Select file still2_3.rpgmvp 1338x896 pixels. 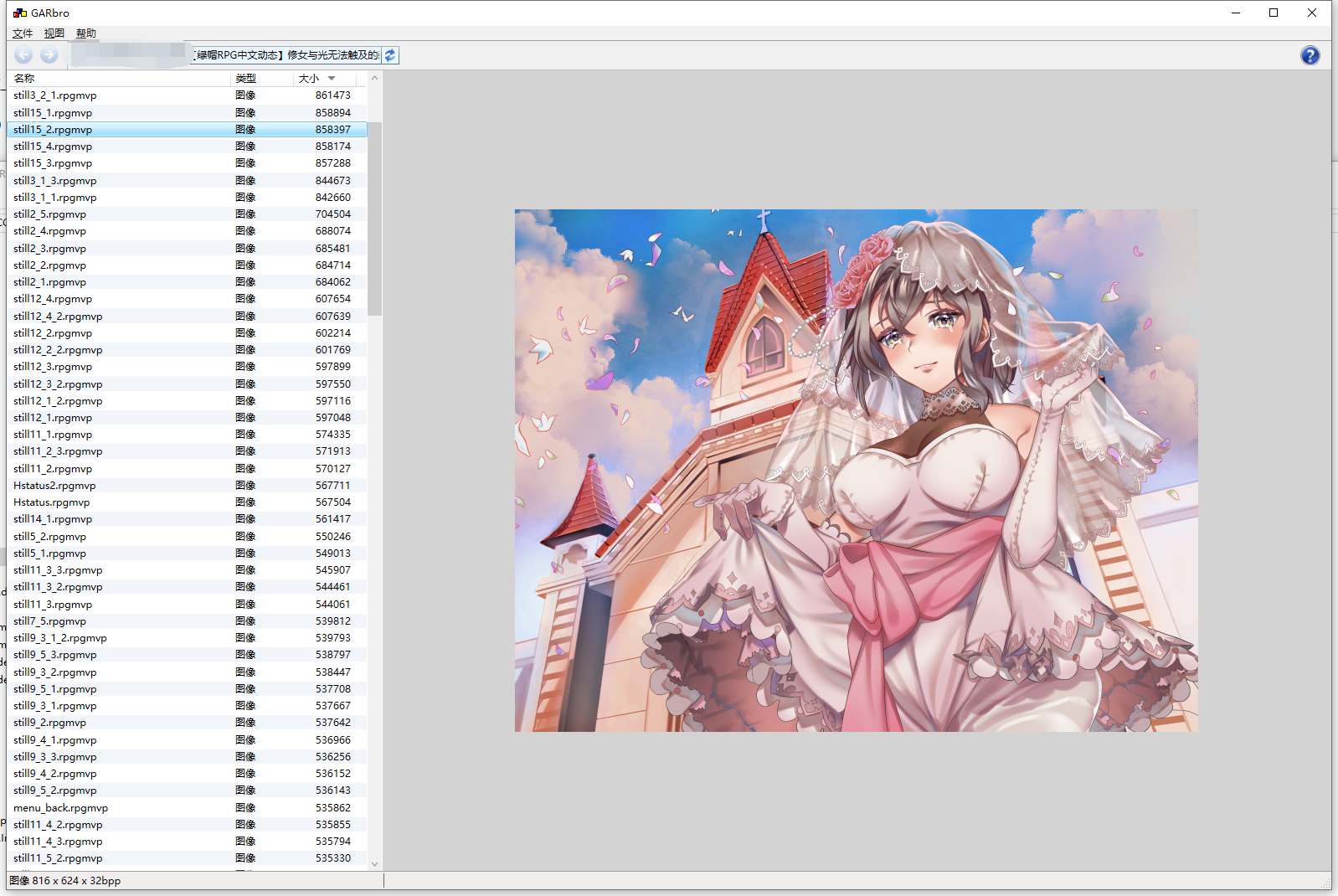pyautogui.click(x=187, y=249)
